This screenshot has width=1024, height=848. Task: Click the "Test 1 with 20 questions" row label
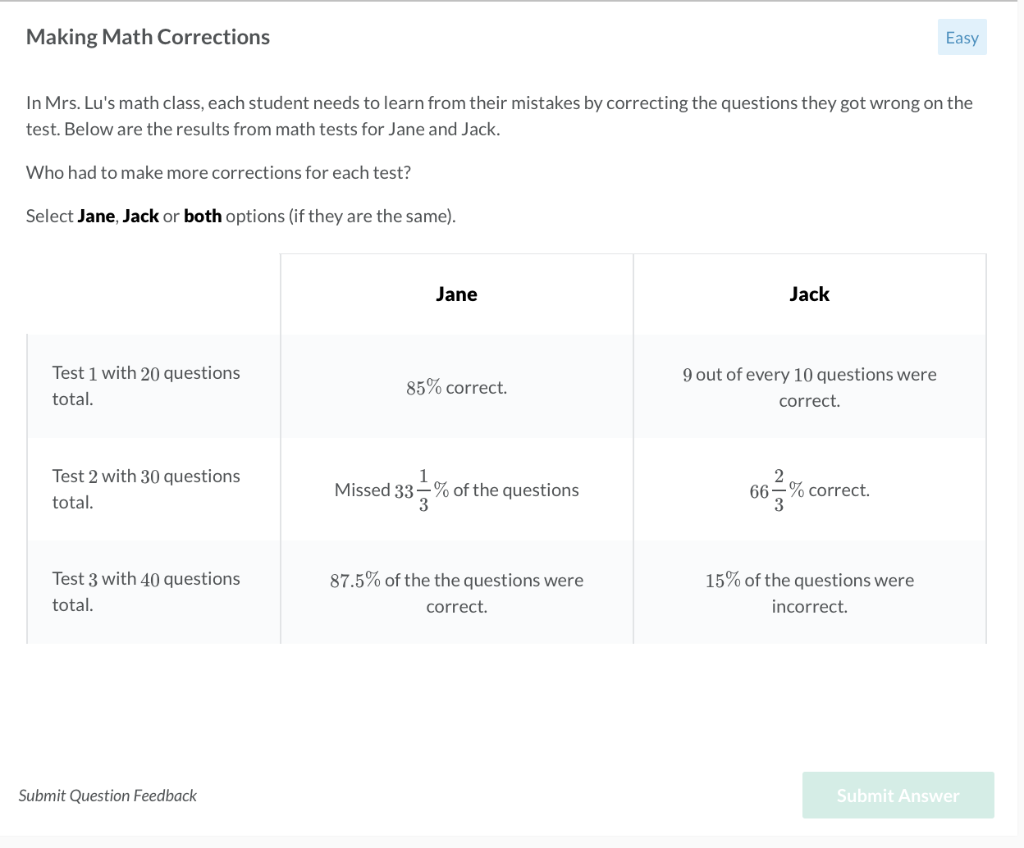pyautogui.click(x=146, y=387)
